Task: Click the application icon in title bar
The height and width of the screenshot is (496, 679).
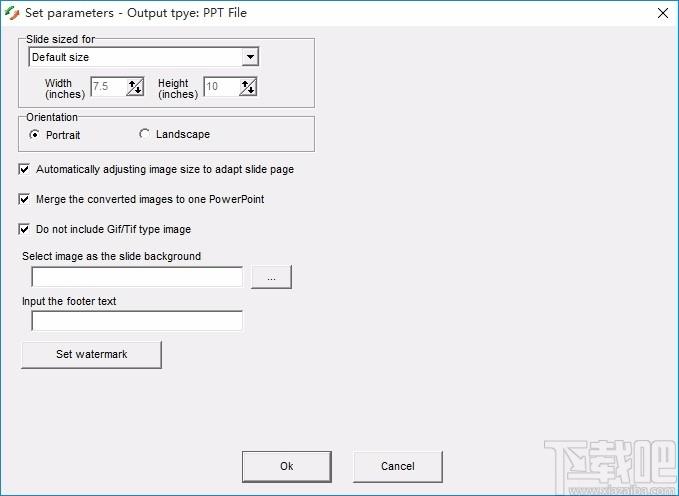Action: 12,13
